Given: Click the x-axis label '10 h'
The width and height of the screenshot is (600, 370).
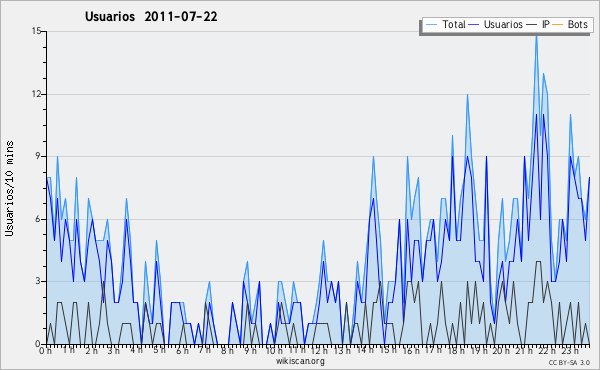Looking at the screenshot, I should click(274, 351).
